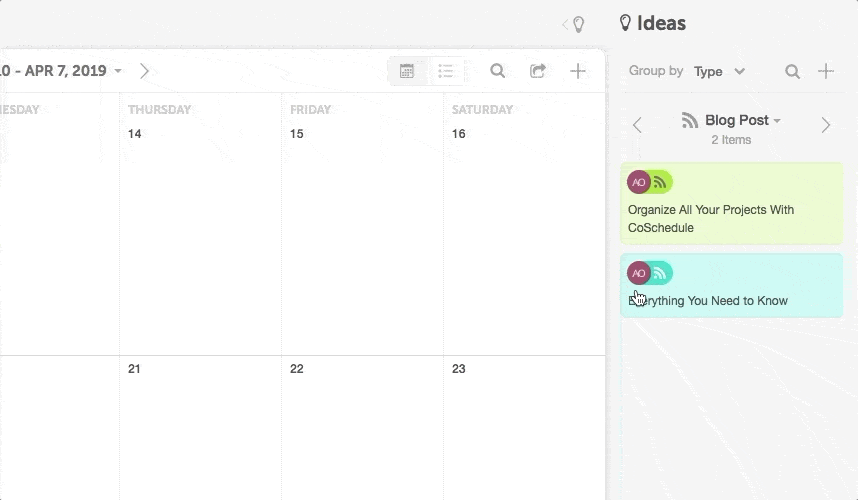Open calendar search with the magnifier icon
Image resolution: width=858 pixels, height=500 pixels.
click(x=497, y=71)
